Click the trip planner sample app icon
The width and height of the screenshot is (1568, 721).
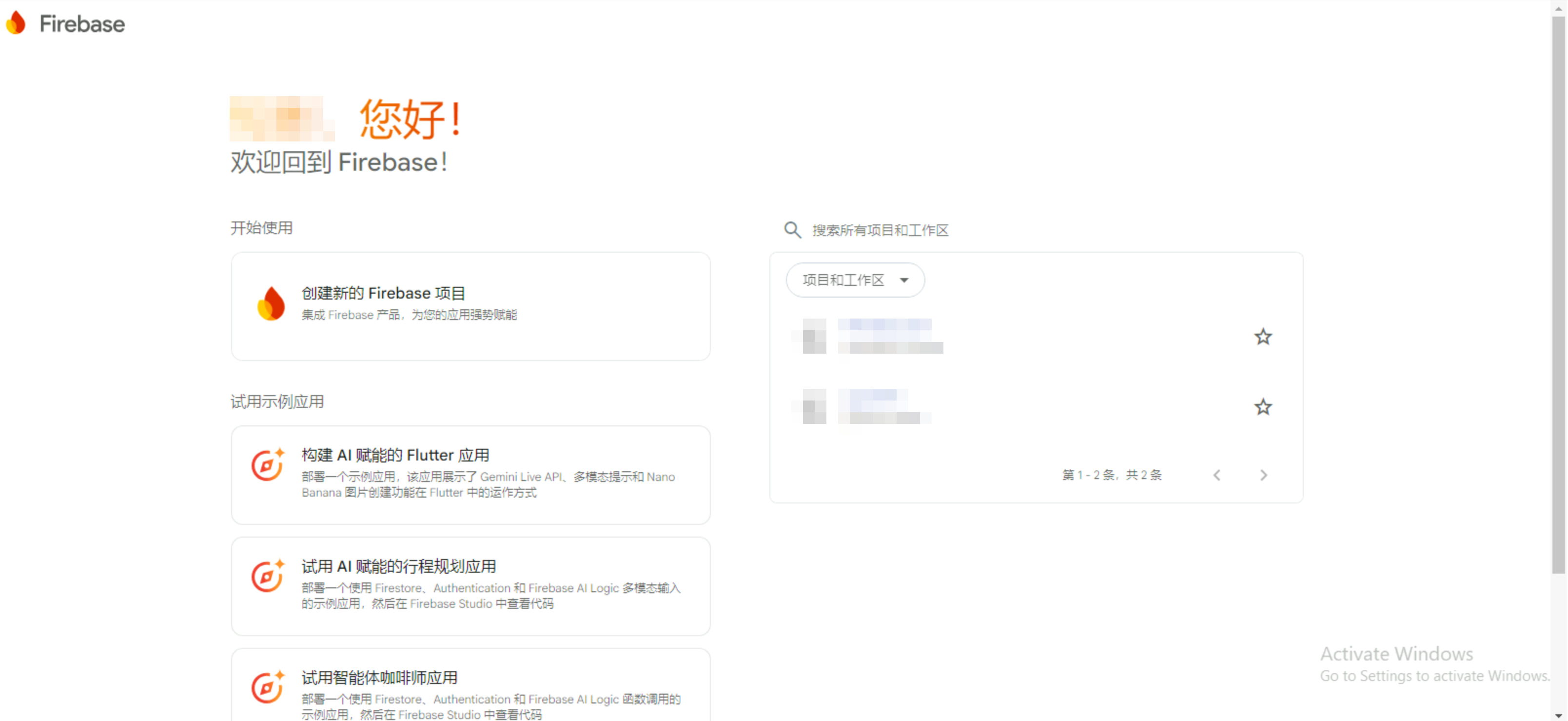pyautogui.click(x=268, y=576)
